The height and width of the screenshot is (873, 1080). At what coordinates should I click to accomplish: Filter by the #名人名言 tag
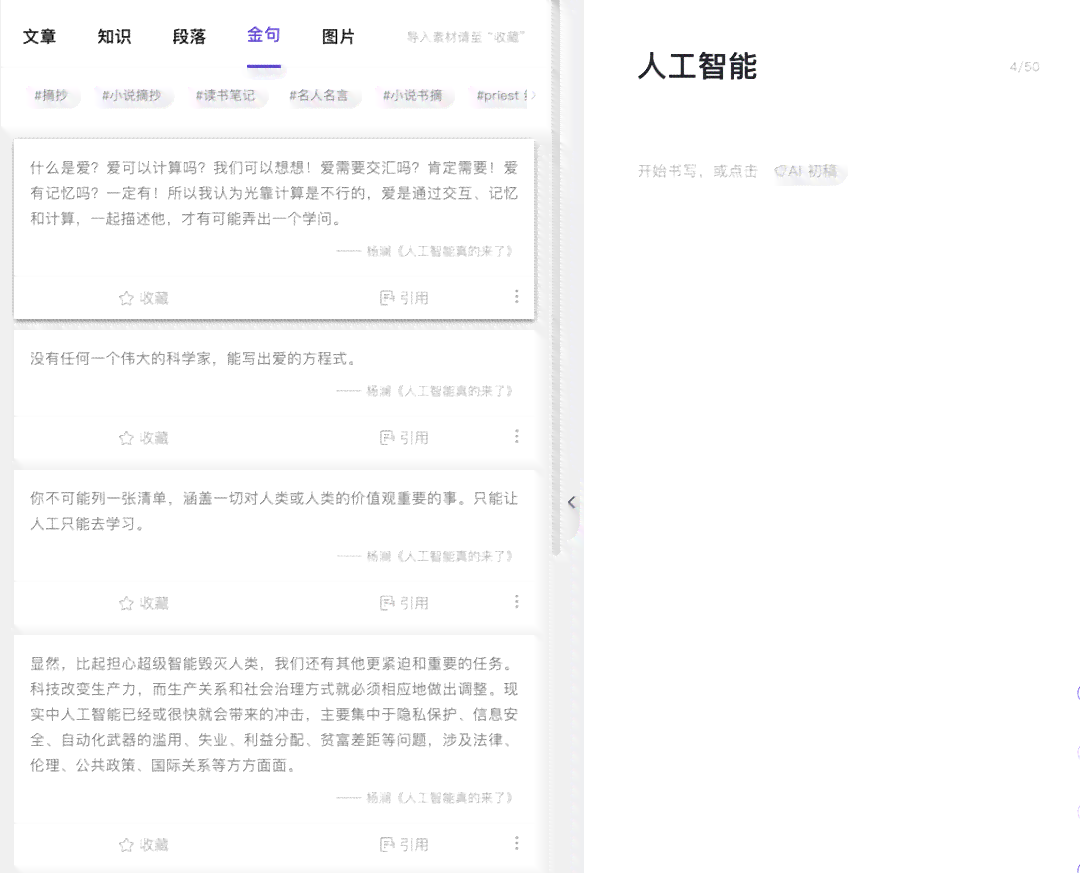(319, 95)
